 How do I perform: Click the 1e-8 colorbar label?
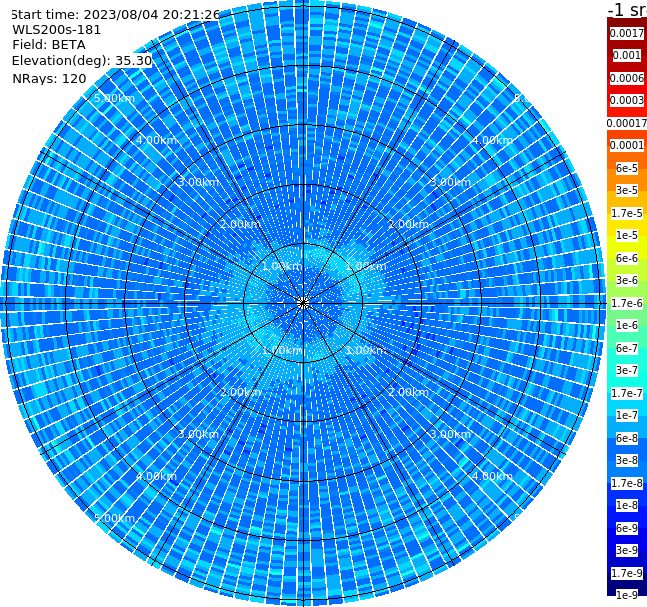click(627, 505)
